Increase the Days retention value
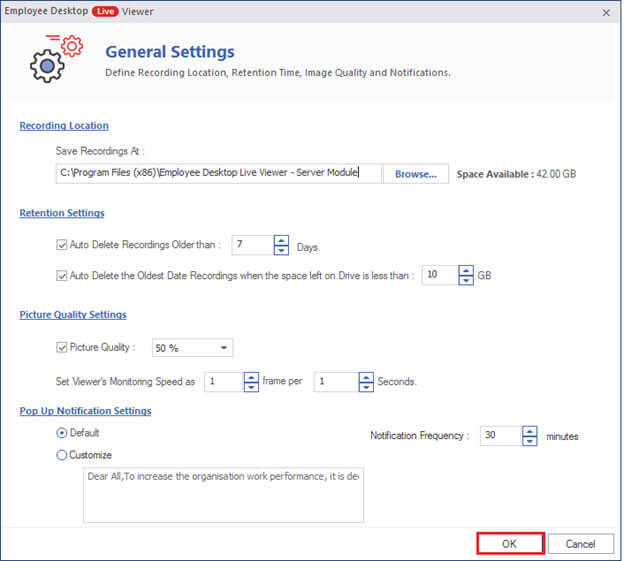This screenshot has width=624, height=561. pos(281,240)
